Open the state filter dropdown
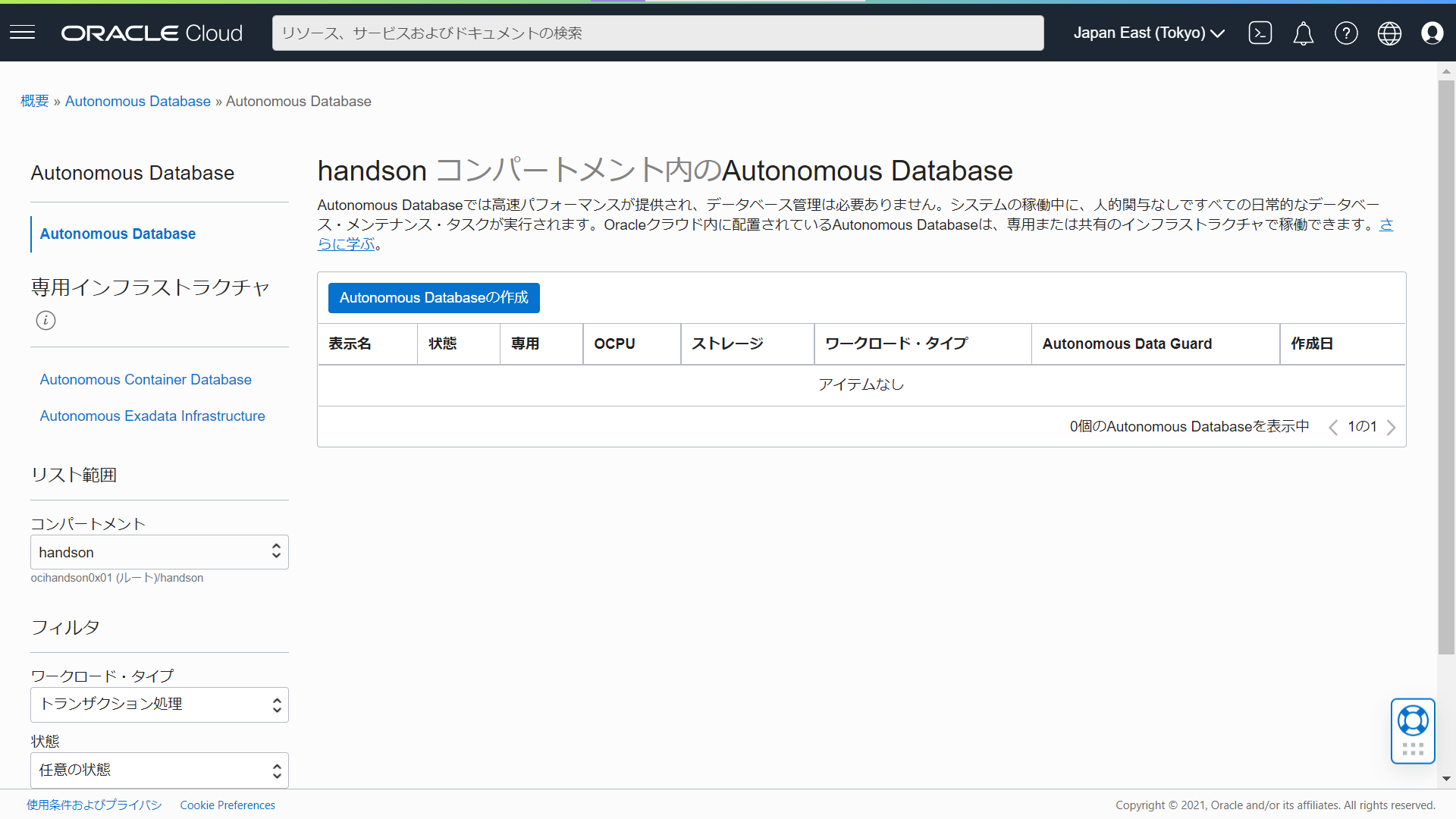This screenshot has width=1456, height=819. (159, 770)
